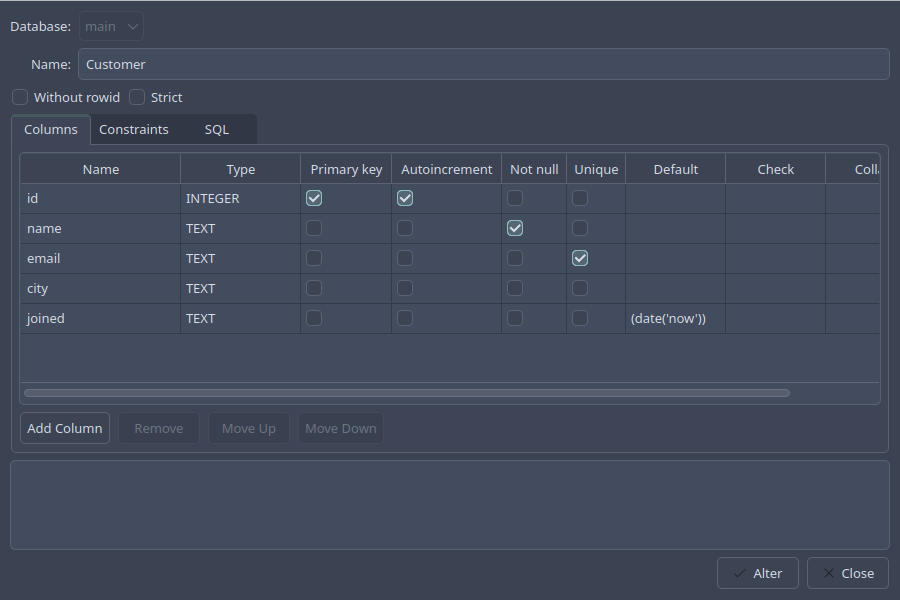Click the horizontal scrollbar under the columns table
This screenshot has width=900, height=600.
pyautogui.click(x=407, y=393)
